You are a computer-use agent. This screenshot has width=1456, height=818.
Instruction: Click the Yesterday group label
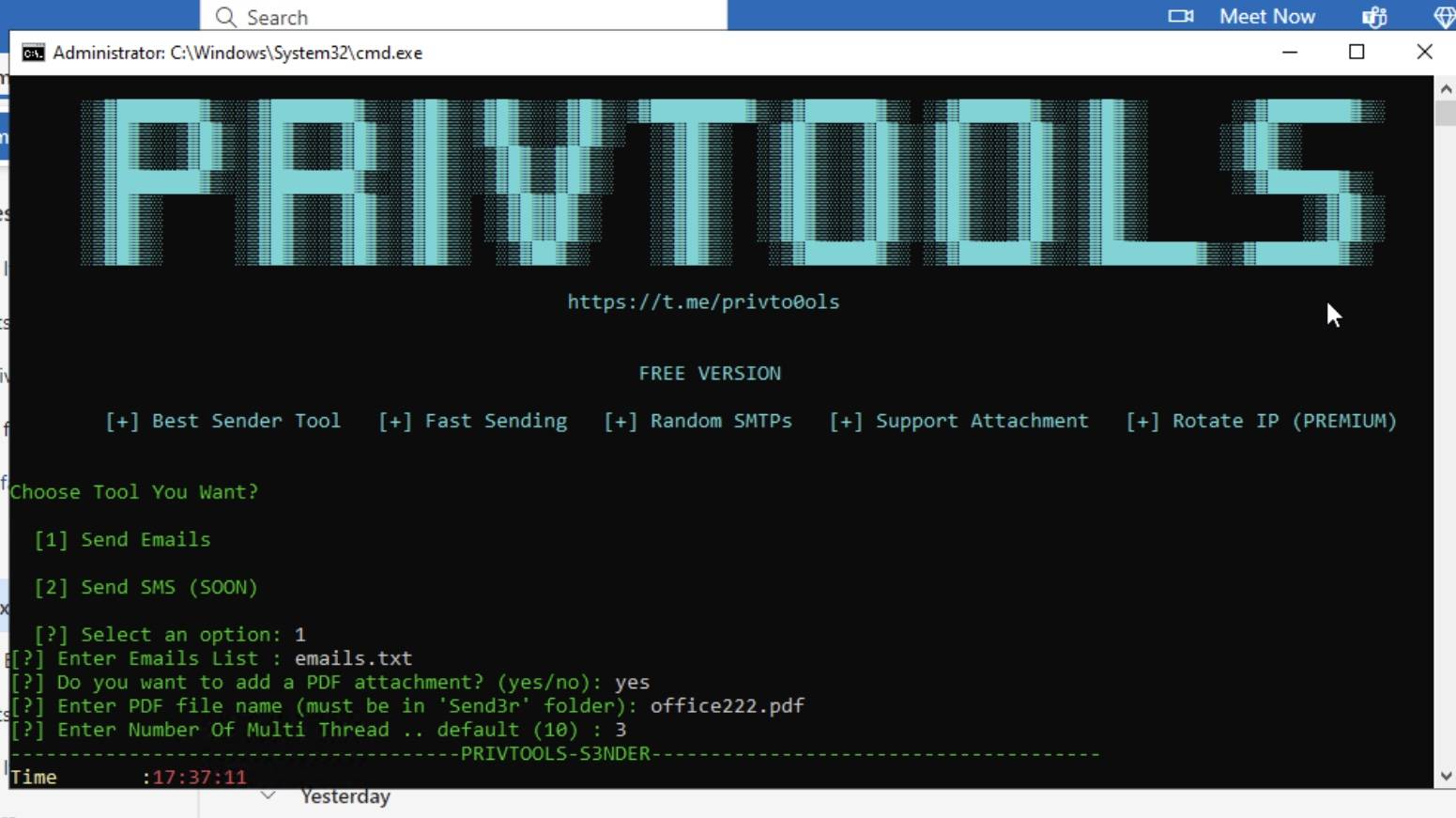[345, 796]
